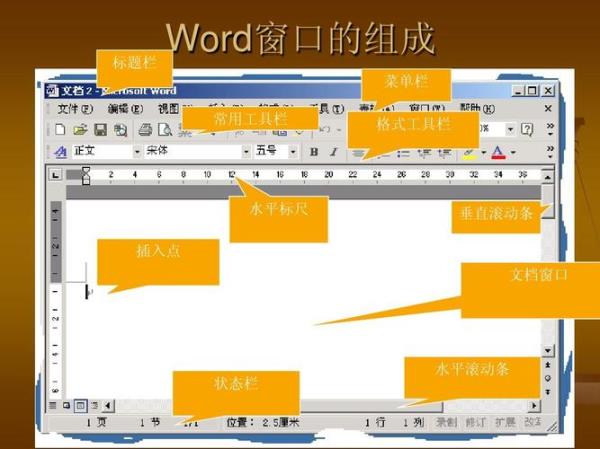Open the 工具(T) menu

click(327, 109)
